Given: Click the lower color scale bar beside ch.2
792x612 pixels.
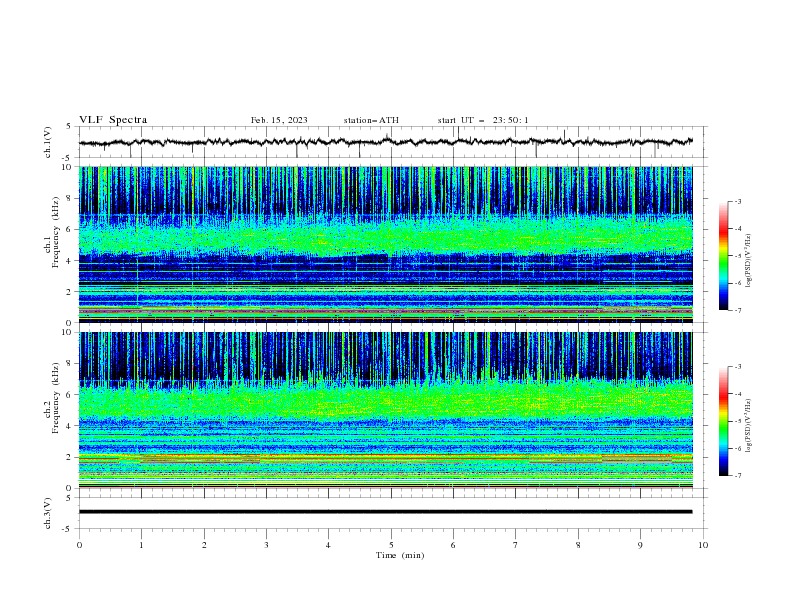Looking at the screenshot, I should click(x=723, y=421).
